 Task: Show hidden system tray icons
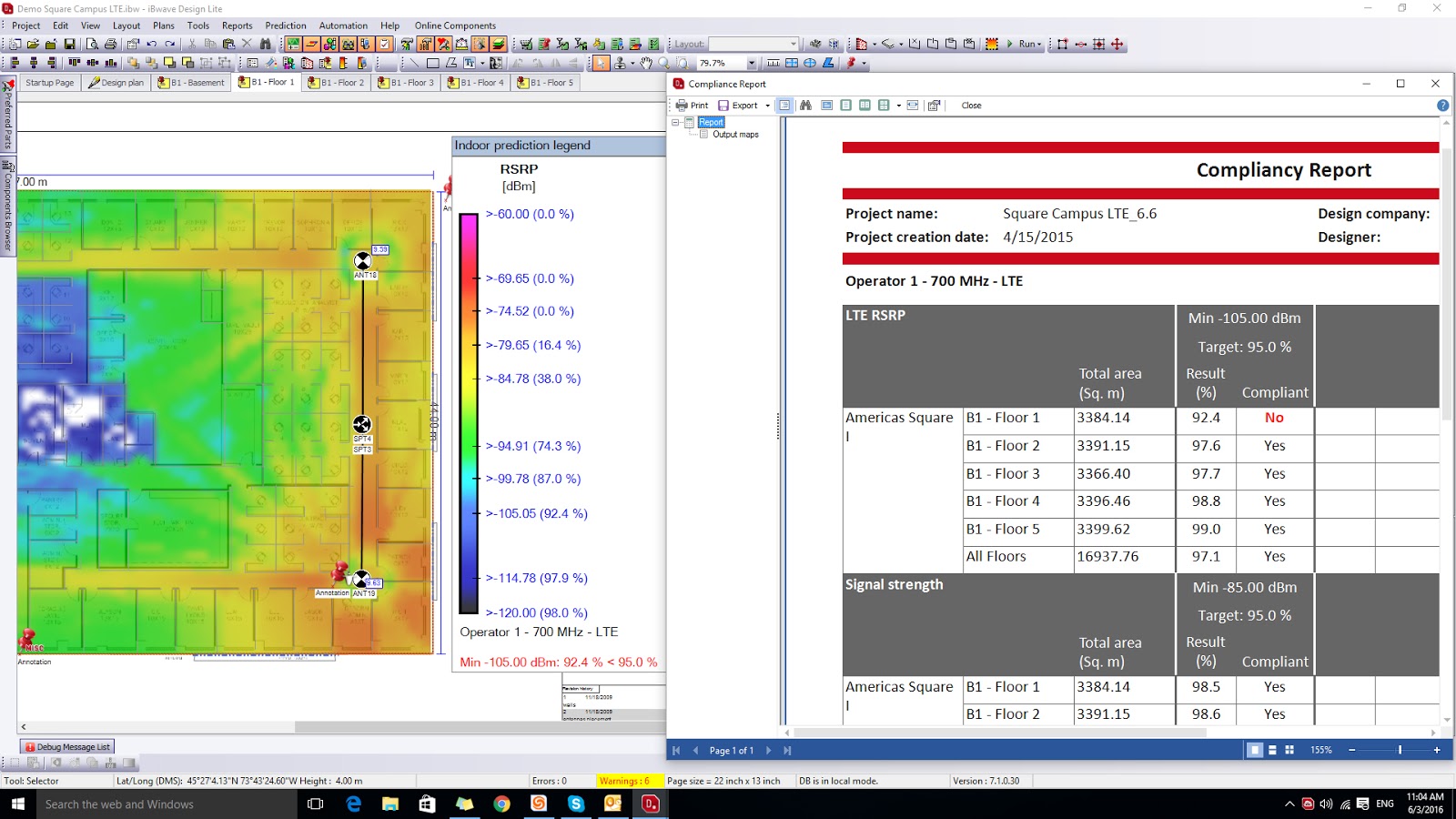click(1289, 804)
